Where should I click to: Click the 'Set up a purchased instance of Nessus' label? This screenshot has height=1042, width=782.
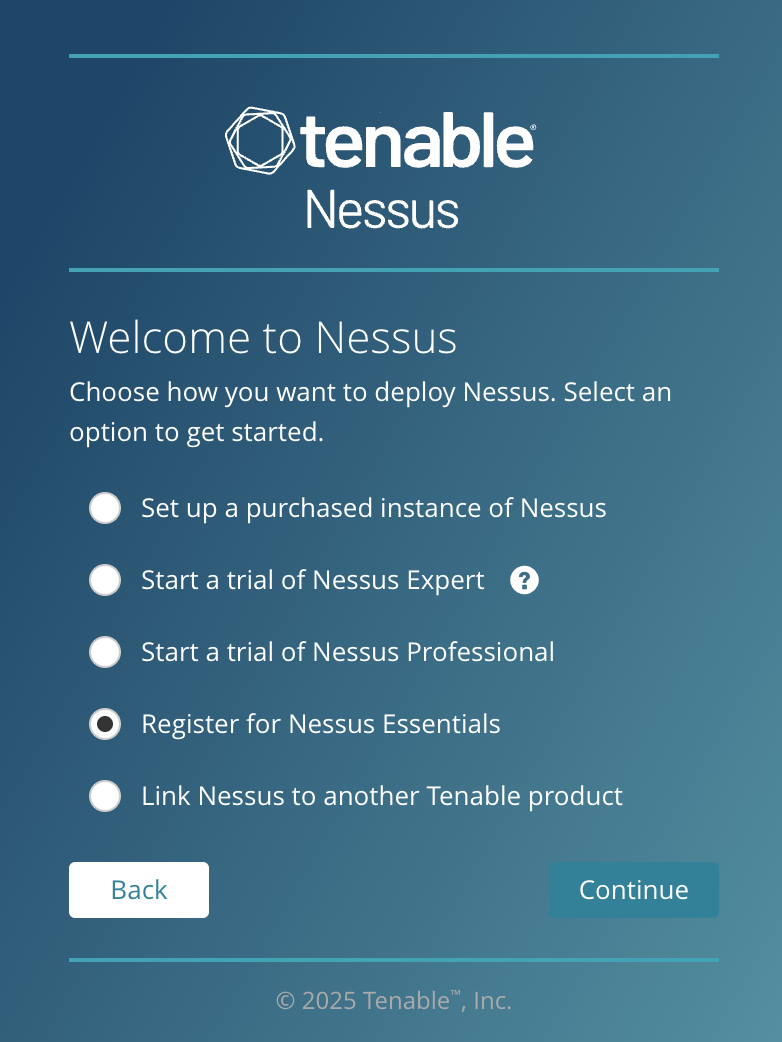tap(373, 508)
